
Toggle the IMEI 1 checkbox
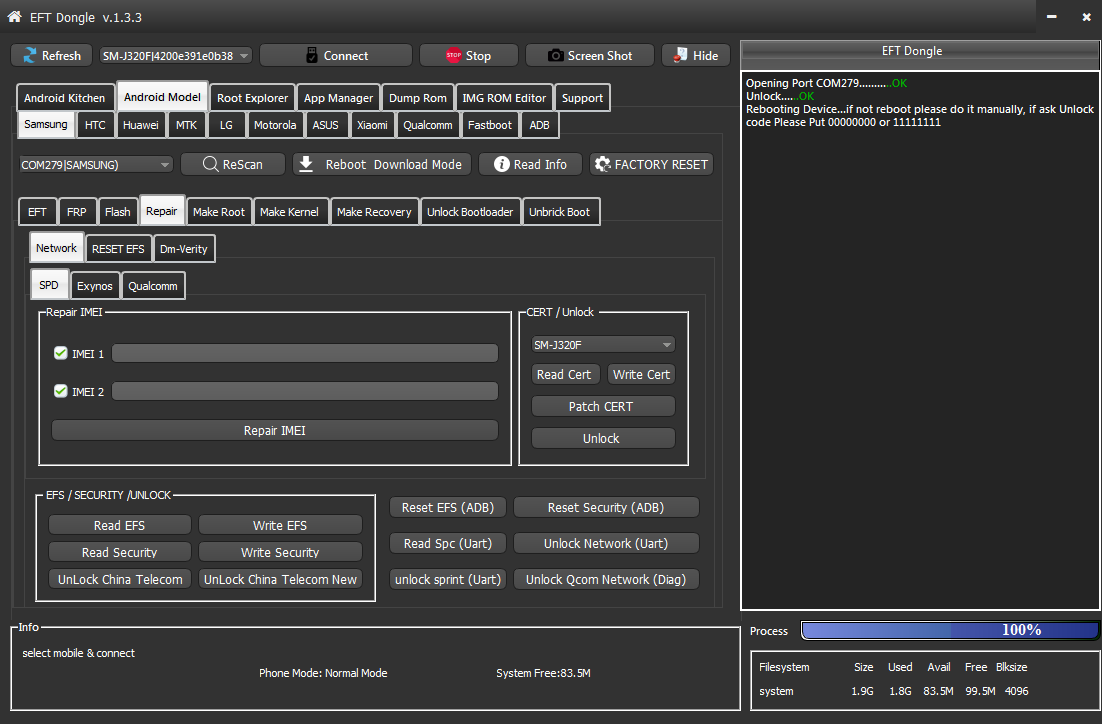[x=60, y=353]
